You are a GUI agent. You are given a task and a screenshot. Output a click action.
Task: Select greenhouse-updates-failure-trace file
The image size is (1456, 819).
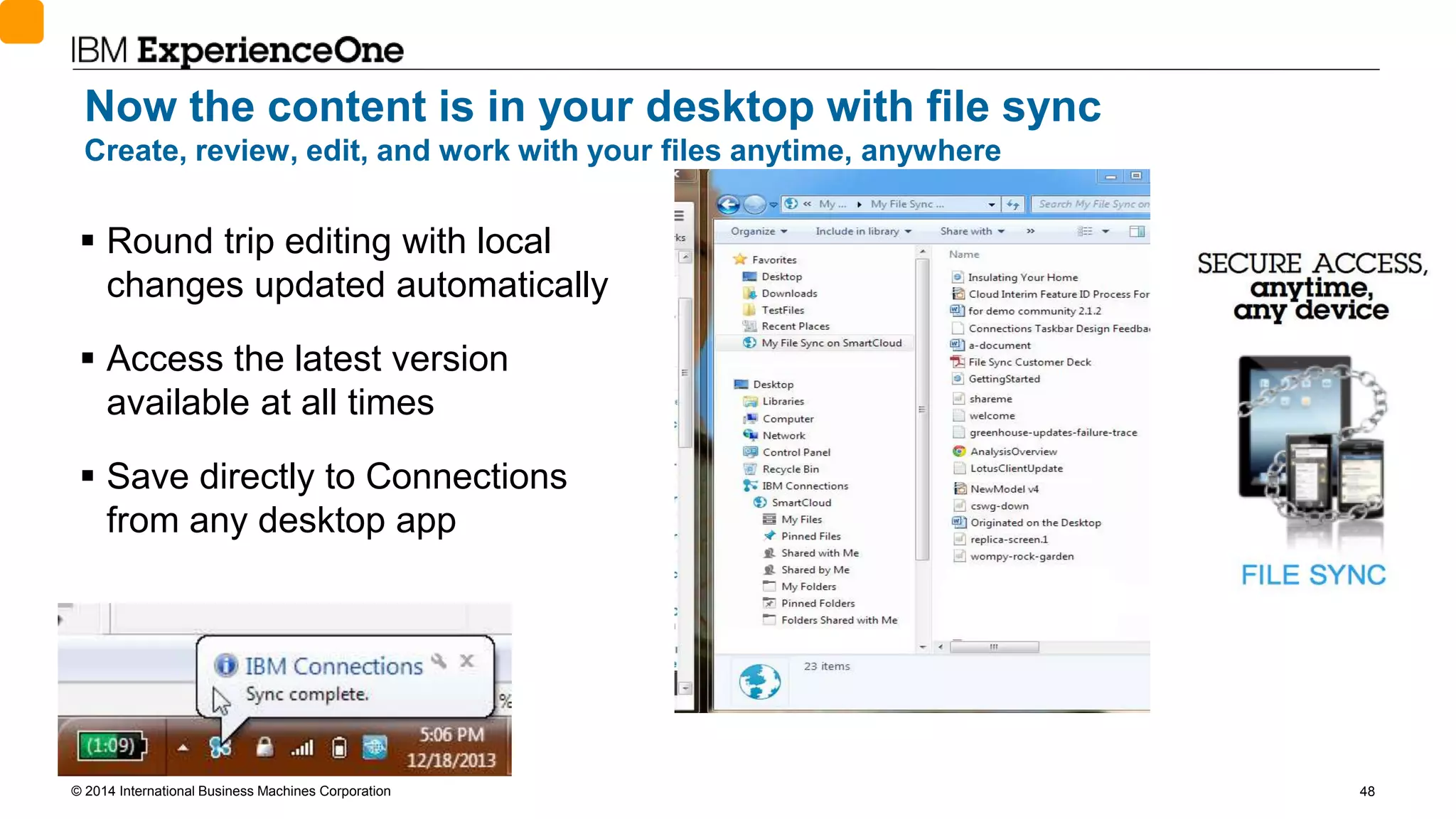1045,432
